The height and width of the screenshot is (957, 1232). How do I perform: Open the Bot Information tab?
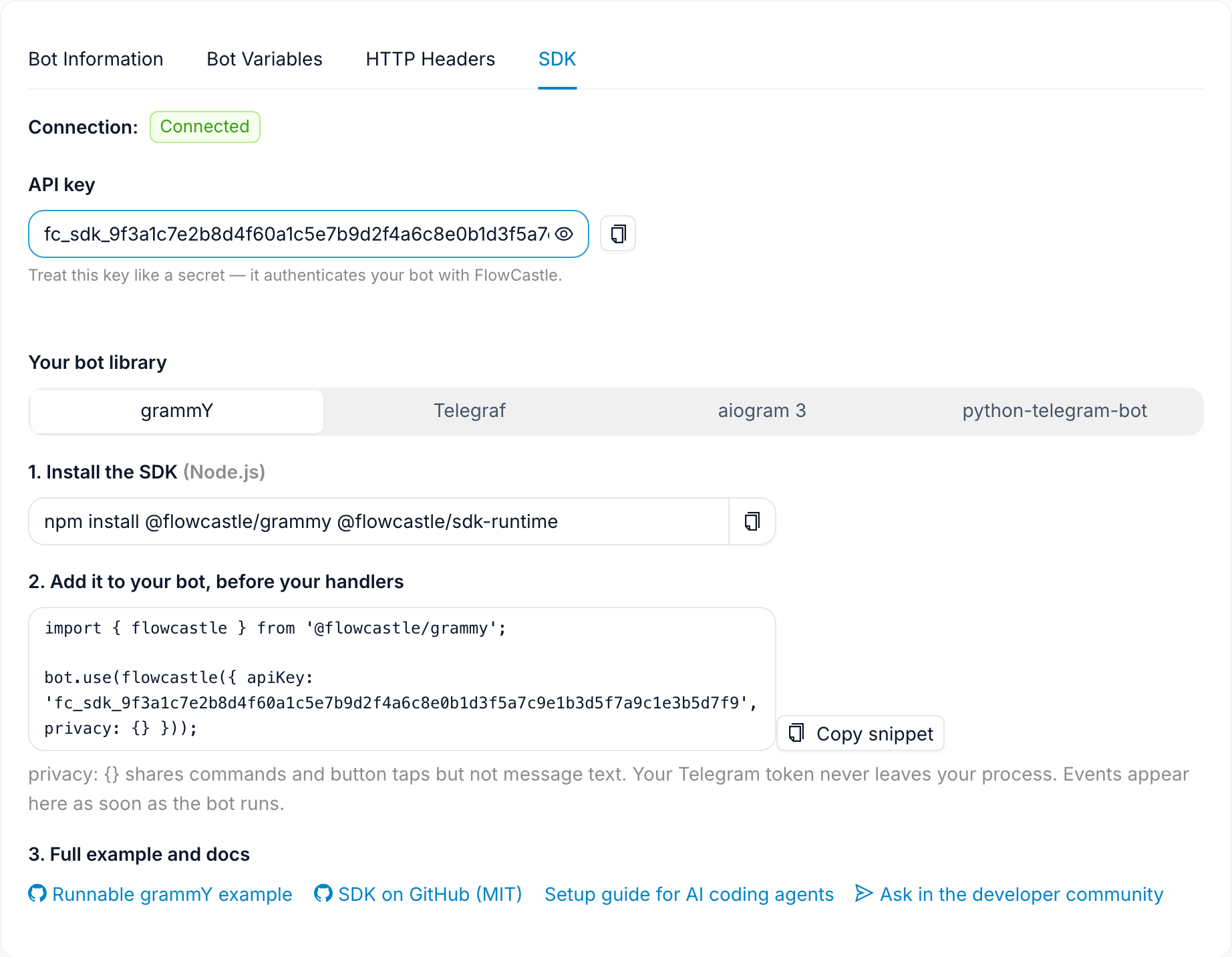click(x=96, y=59)
